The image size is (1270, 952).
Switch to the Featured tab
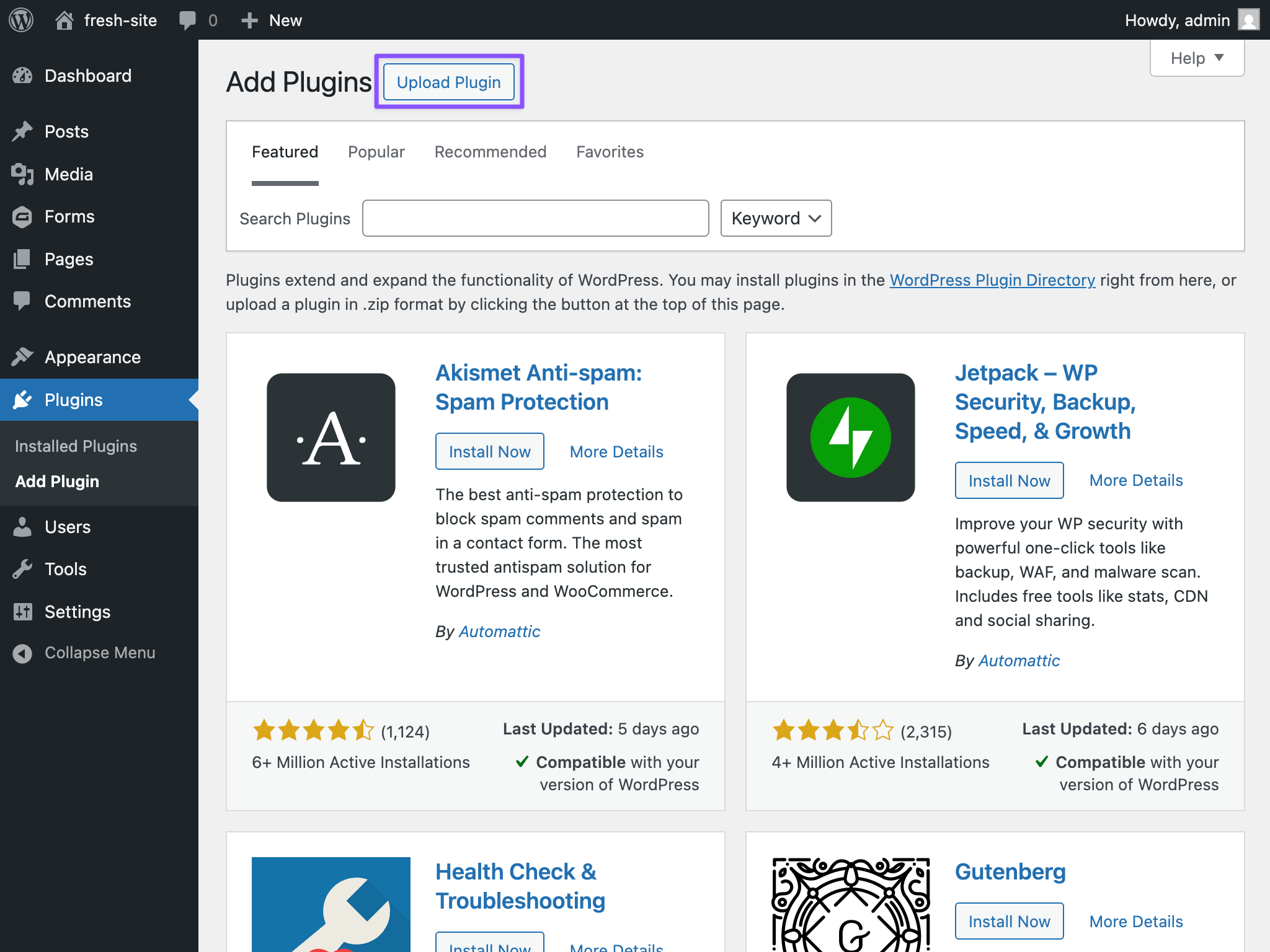pyautogui.click(x=285, y=152)
